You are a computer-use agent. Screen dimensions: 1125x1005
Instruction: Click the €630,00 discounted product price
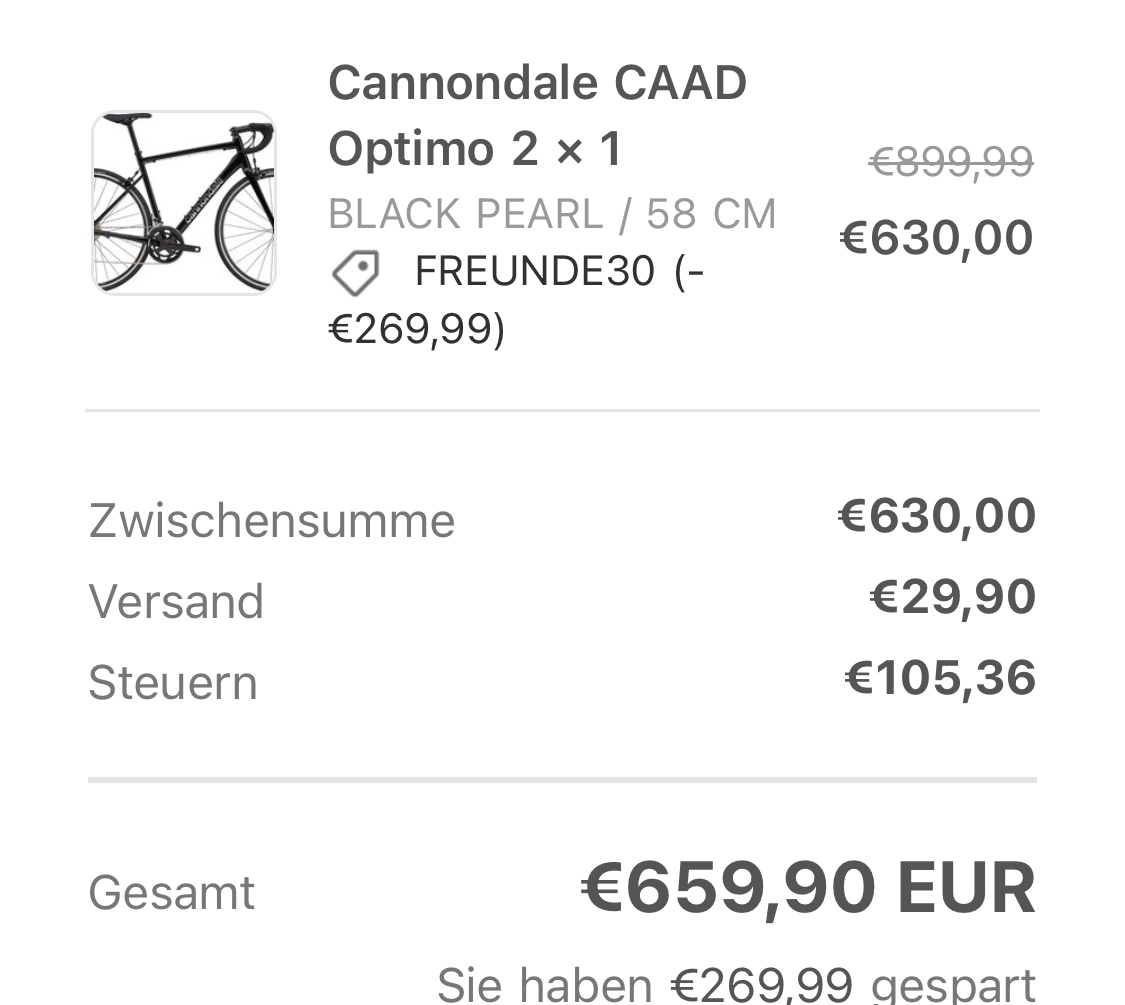point(936,238)
